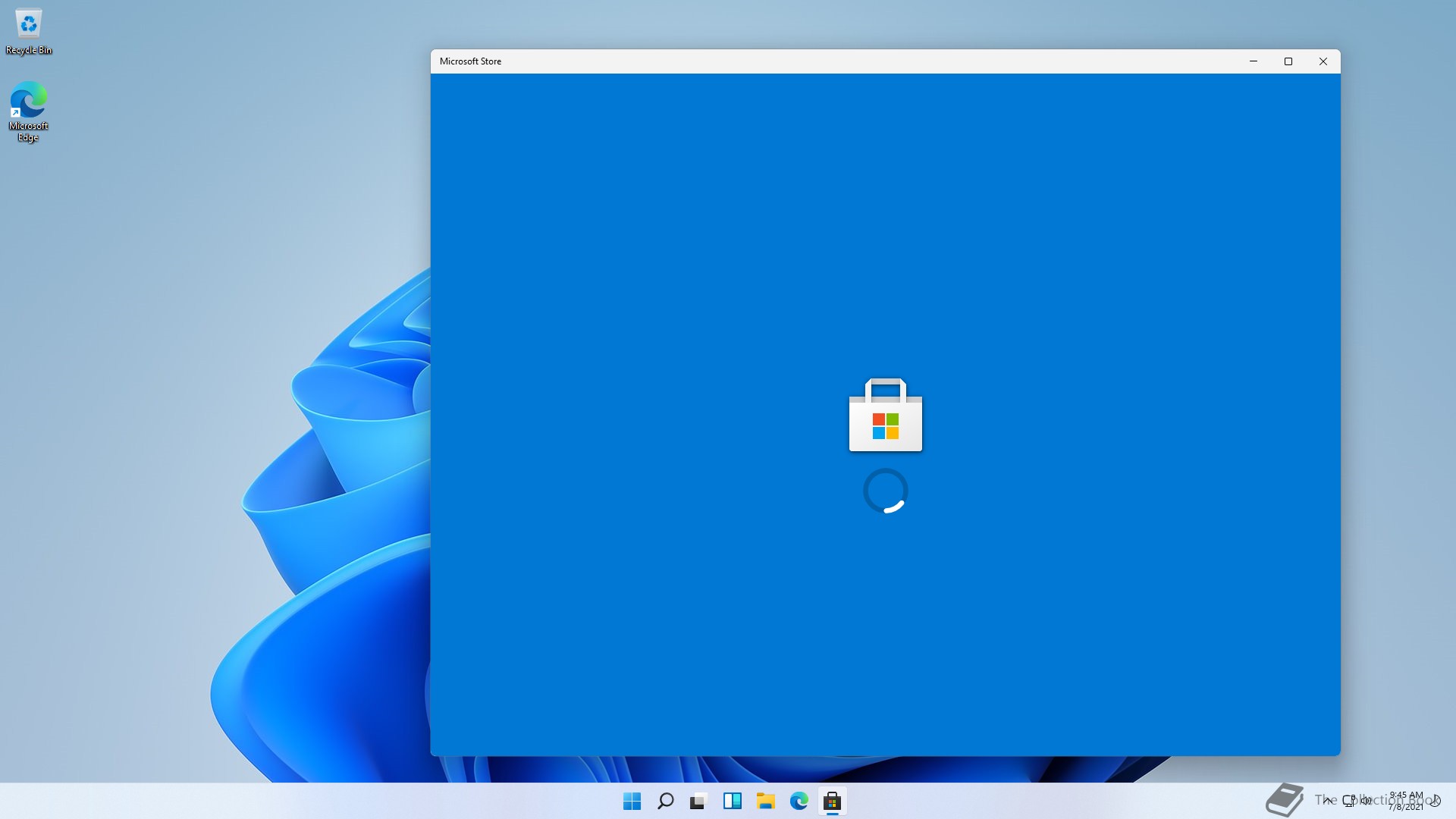Minimize the Microsoft Store window

tap(1254, 61)
